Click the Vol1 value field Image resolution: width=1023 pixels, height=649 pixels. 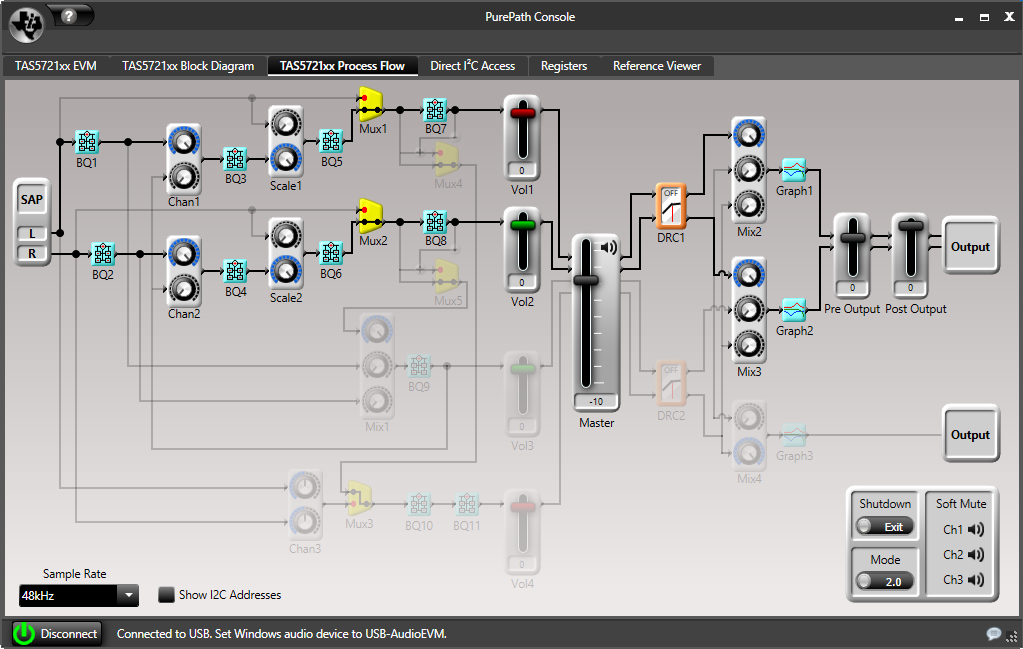[x=522, y=171]
